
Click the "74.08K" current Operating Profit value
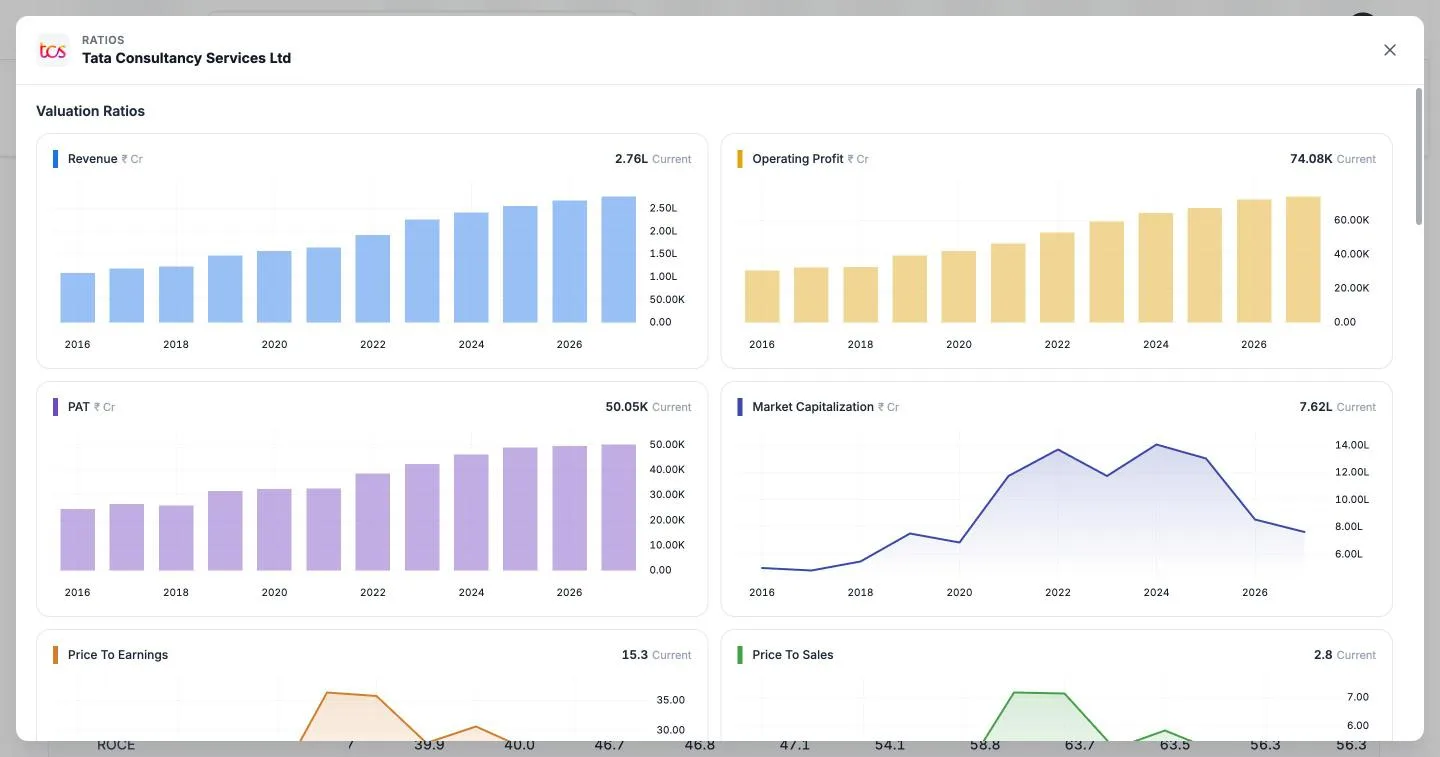1311,159
